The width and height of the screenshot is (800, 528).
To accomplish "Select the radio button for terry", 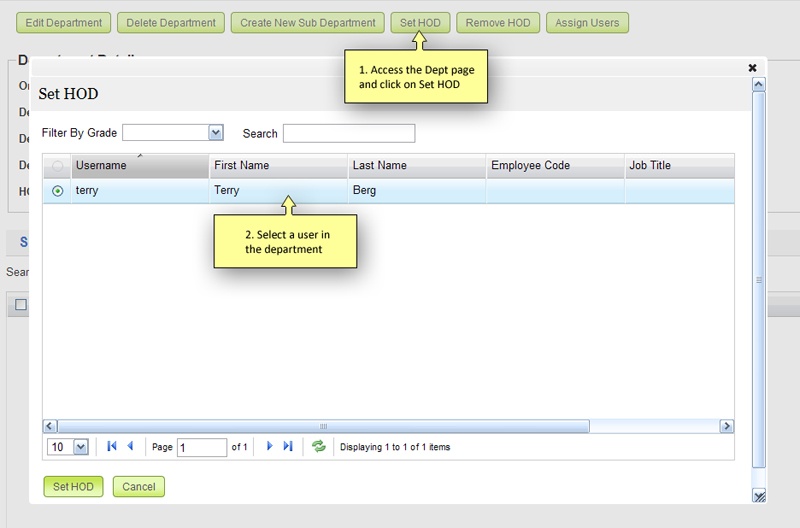I will point(57,190).
